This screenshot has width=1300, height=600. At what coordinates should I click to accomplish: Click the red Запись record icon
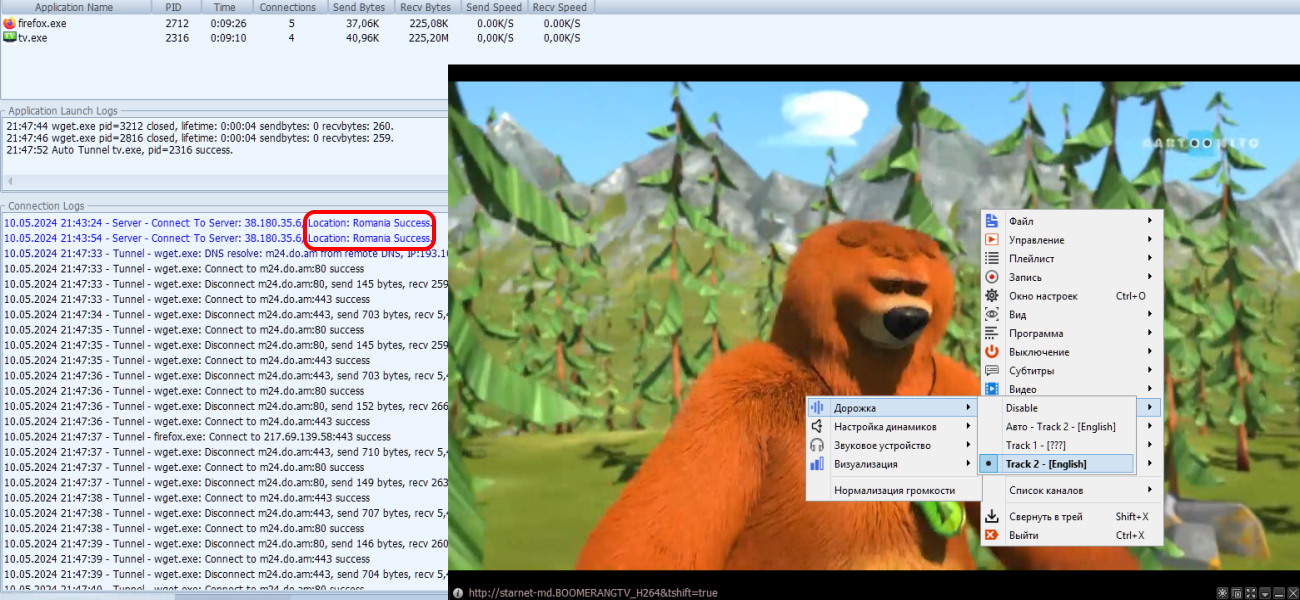(x=992, y=277)
